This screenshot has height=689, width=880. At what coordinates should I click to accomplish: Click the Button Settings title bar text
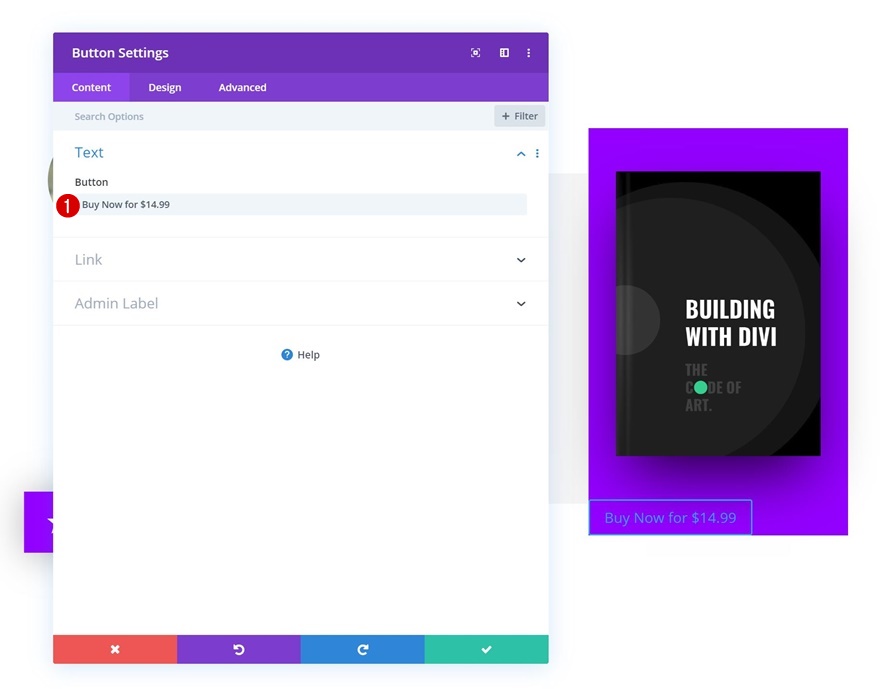tap(120, 53)
